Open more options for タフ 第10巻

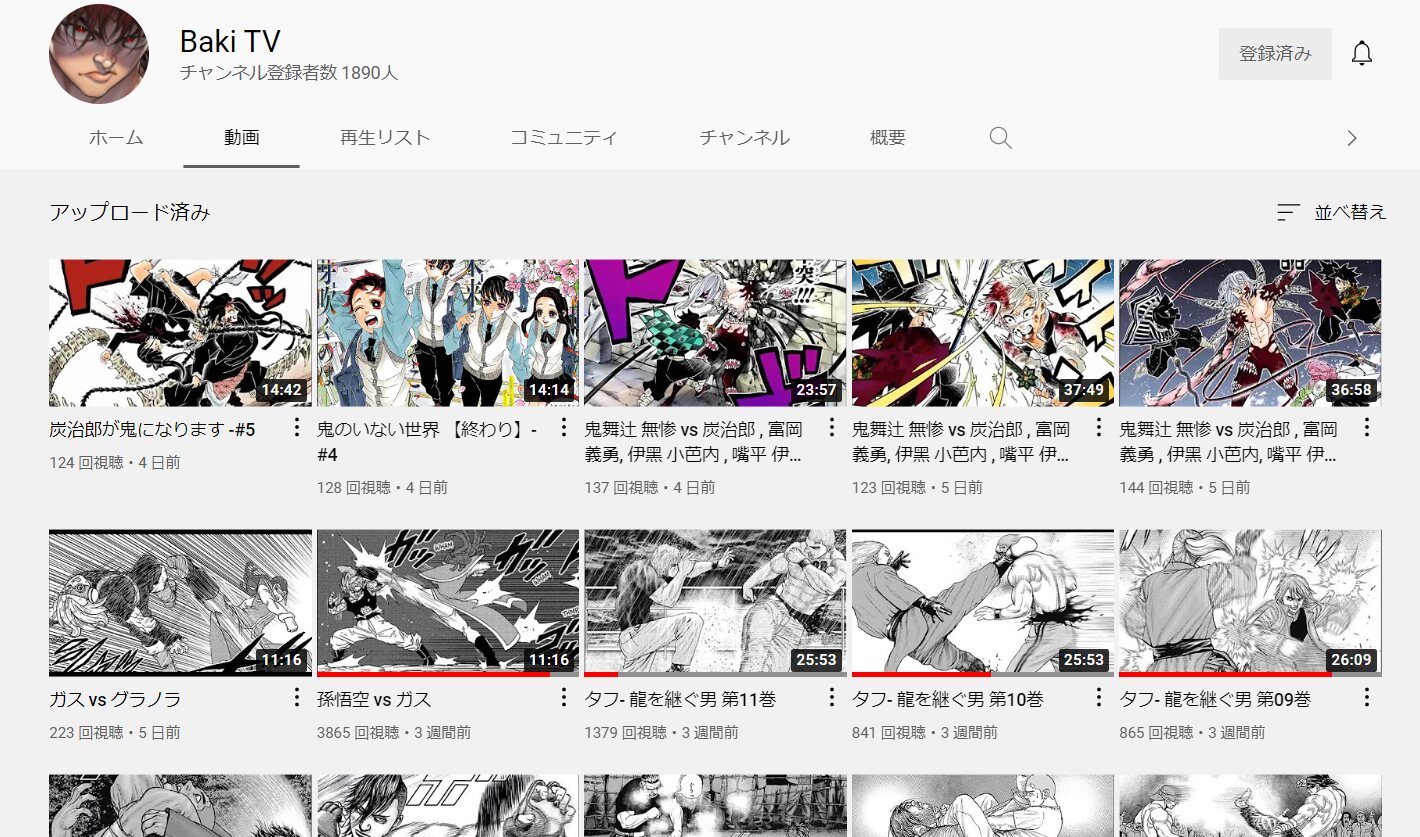pyautogui.click(x=1098, y=697)
